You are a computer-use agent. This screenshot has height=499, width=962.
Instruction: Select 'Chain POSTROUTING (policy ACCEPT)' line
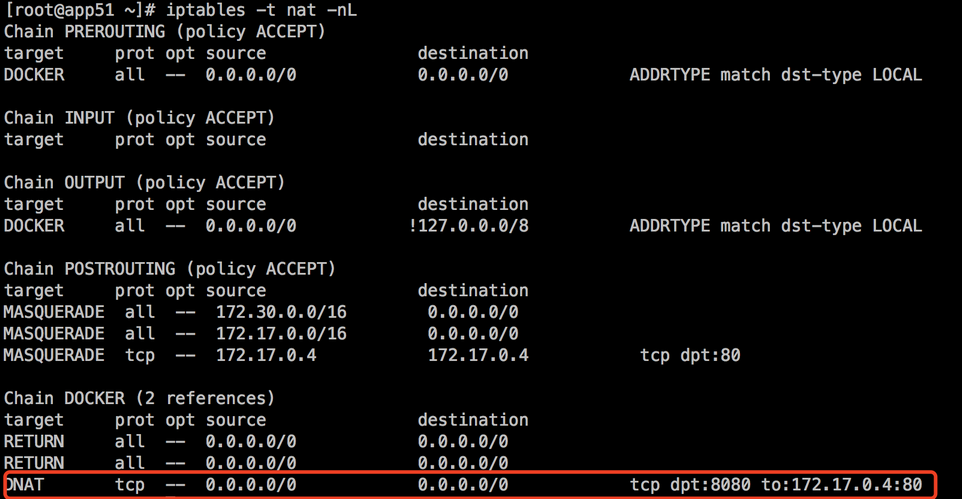tap(170, 269)
